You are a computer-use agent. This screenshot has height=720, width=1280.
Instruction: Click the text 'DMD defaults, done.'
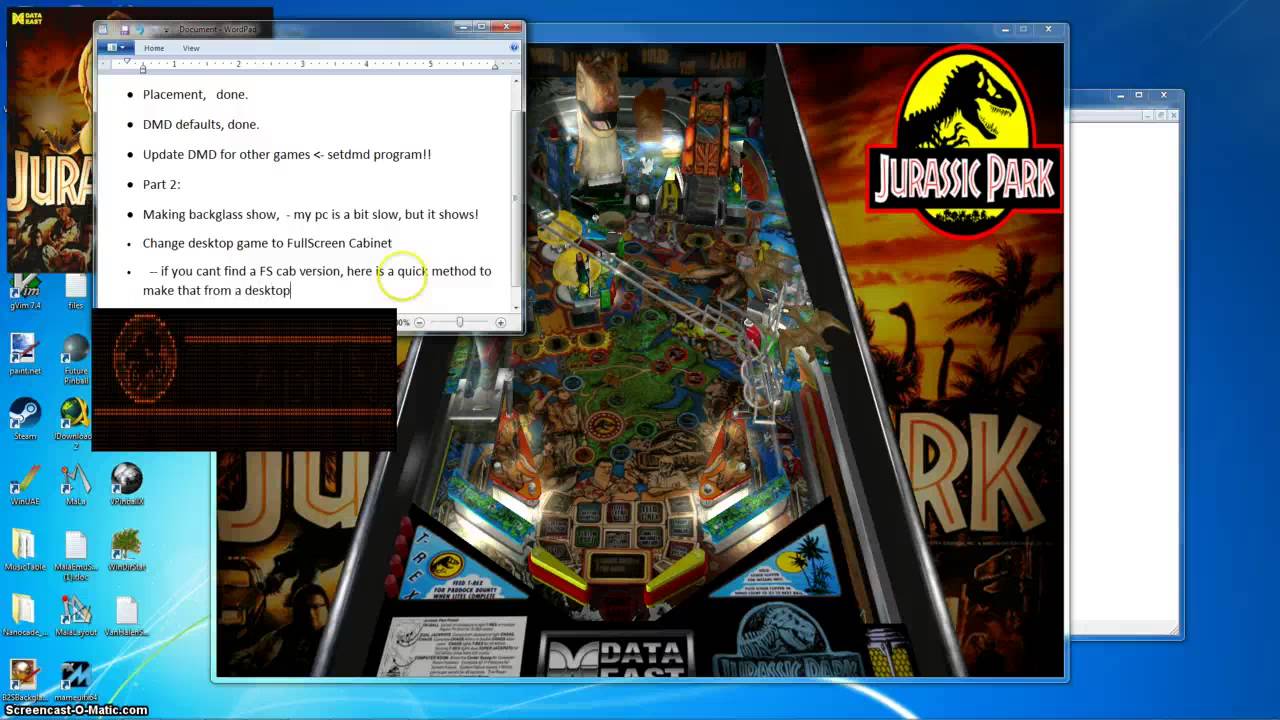[x=201, y=124]
